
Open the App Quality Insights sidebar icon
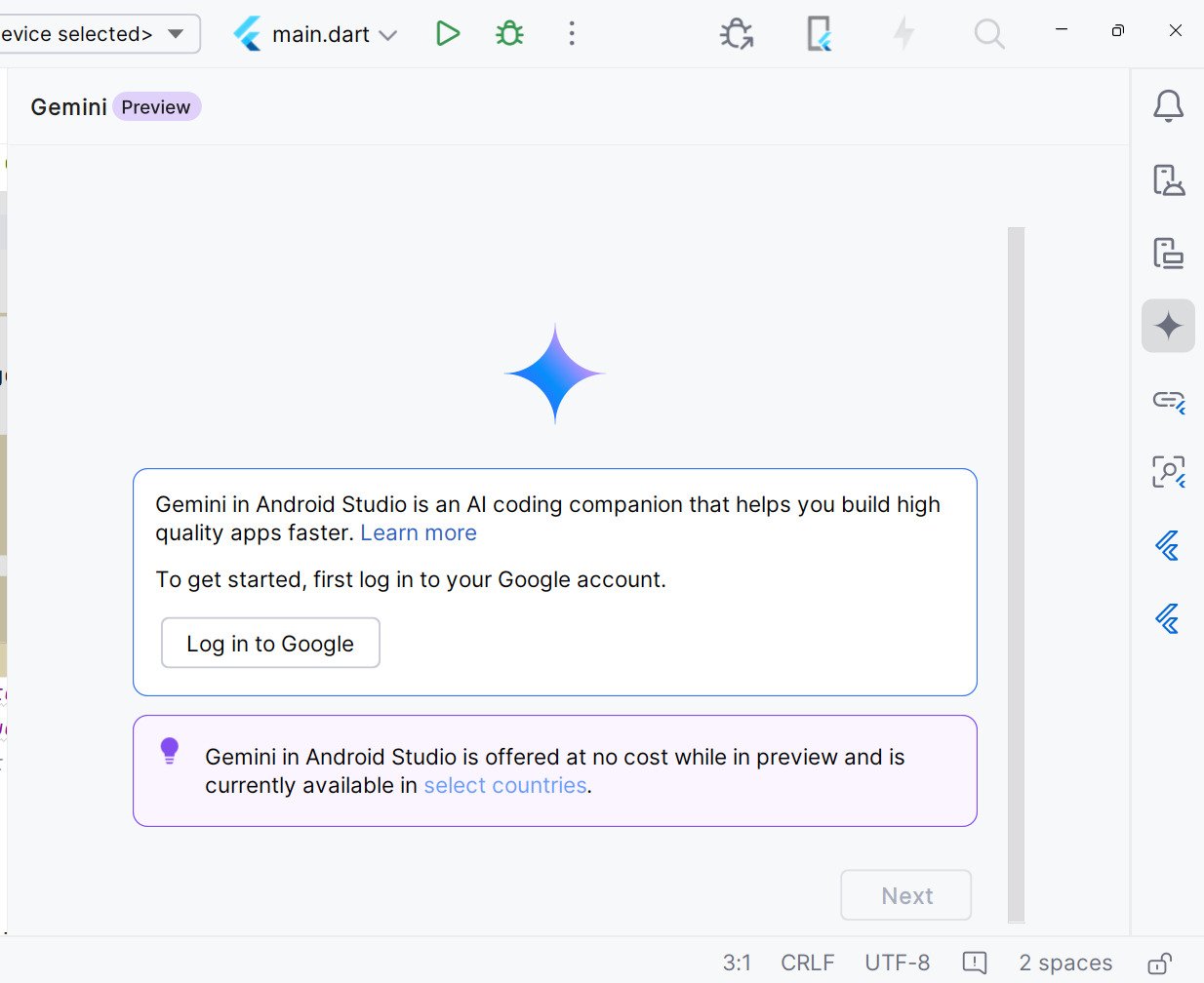(1168, 472)
